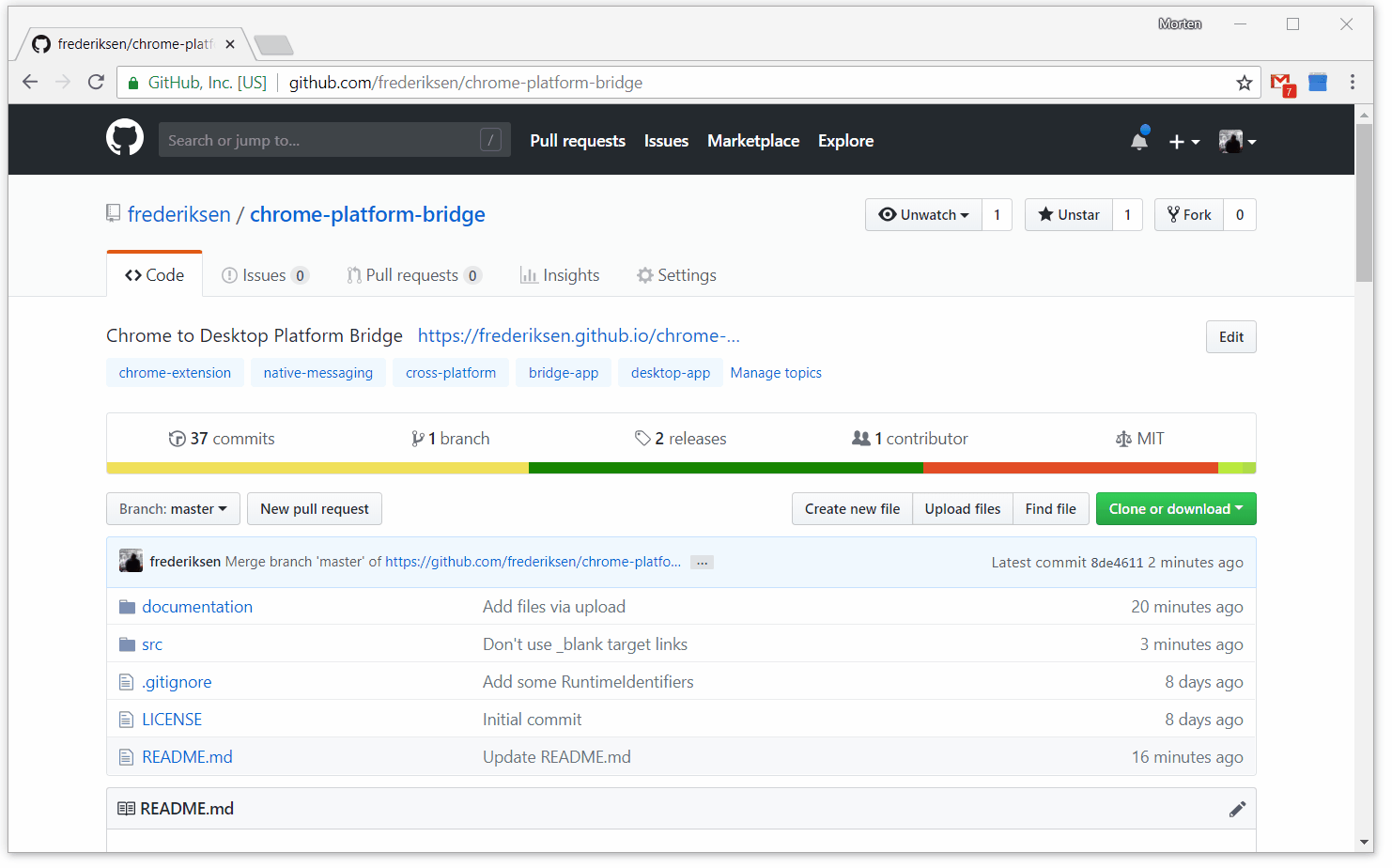The height and width of the screenshot is (868, 1392).
Task: Click the pencil icon to edit README.md
Action: point(1237,809)
